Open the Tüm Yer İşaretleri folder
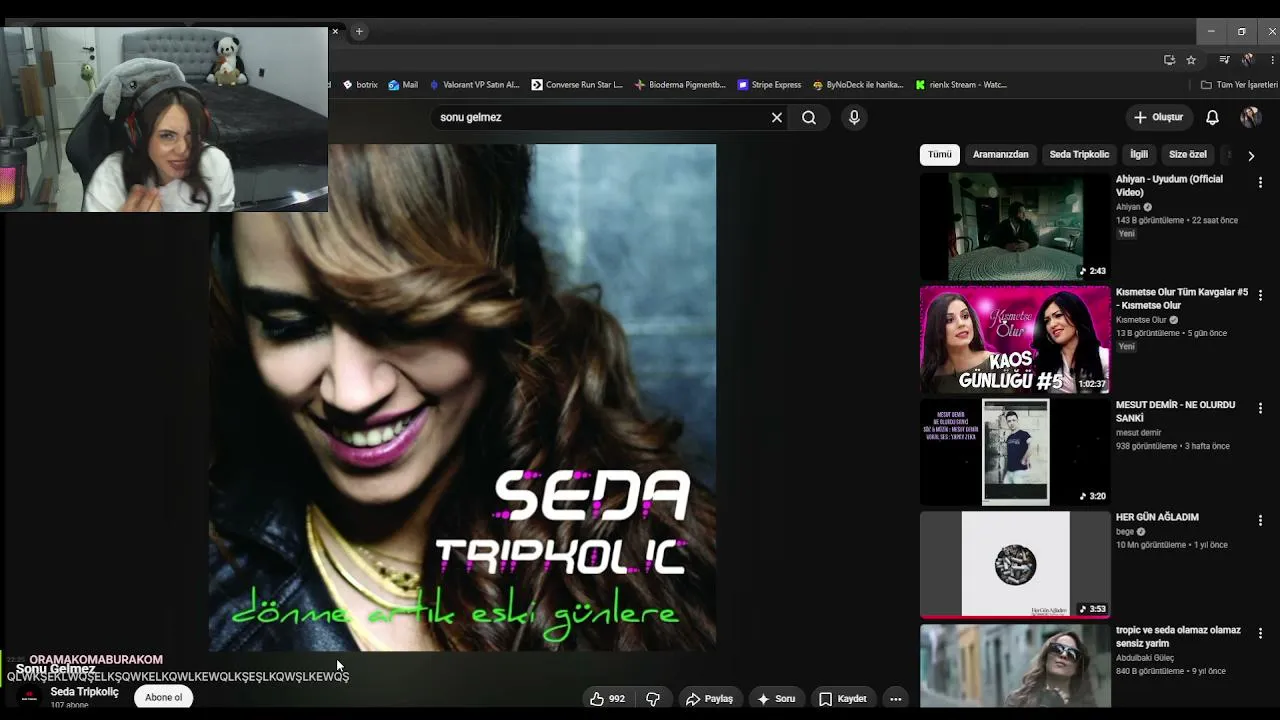The image size is (1280, 720). [1239, 85]
